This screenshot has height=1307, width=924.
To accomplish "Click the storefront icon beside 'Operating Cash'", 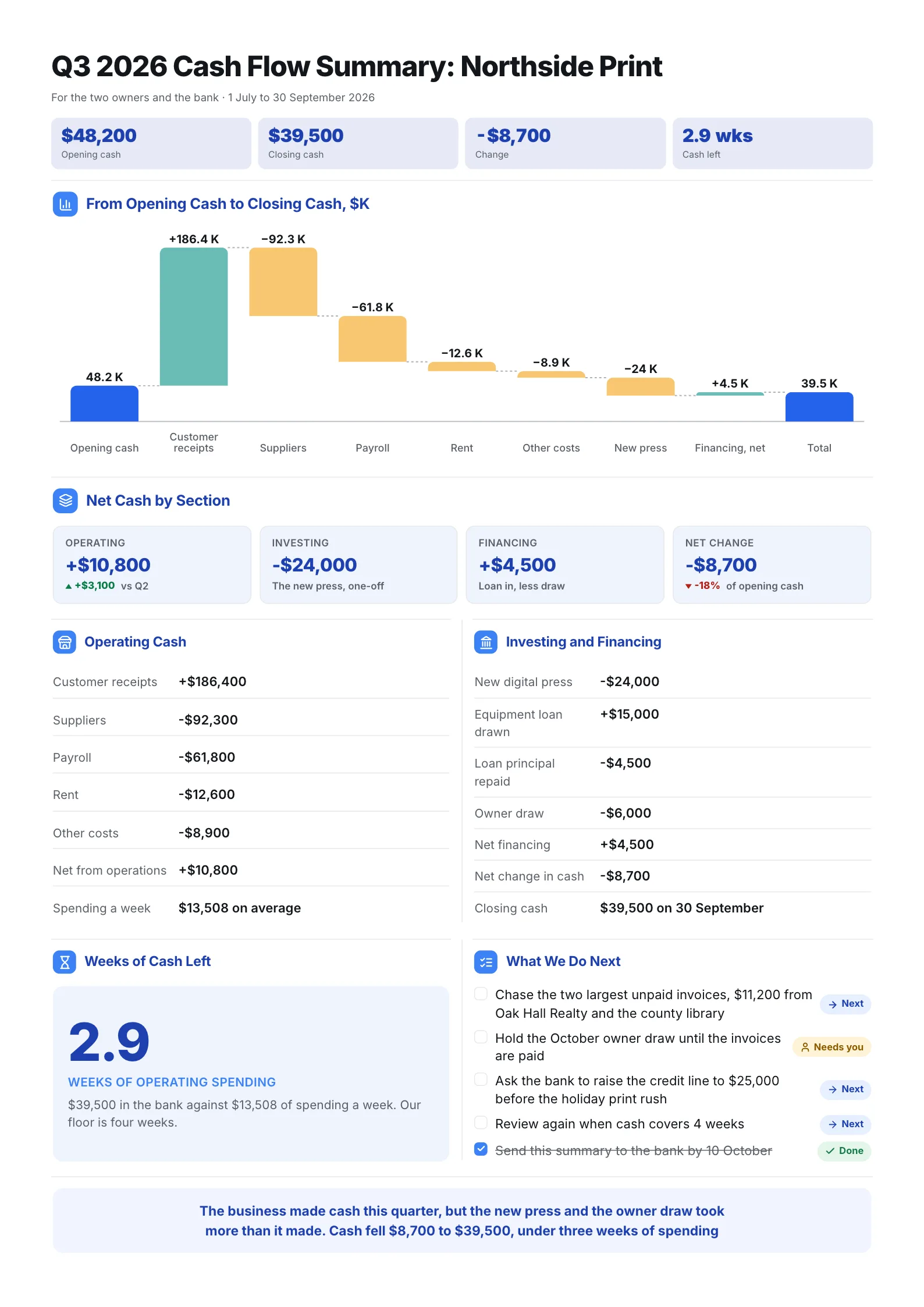I will click(x=65, y=642).
